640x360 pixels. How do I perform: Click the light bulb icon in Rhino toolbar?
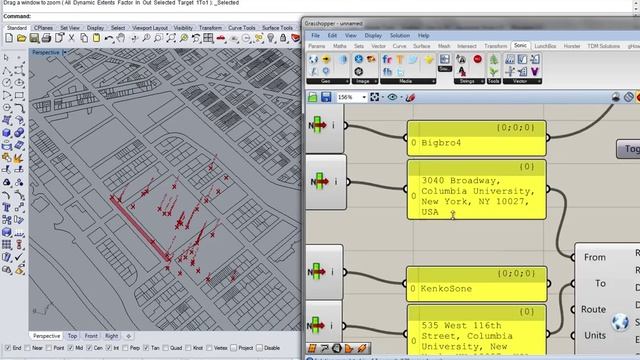tap(271, 38)
